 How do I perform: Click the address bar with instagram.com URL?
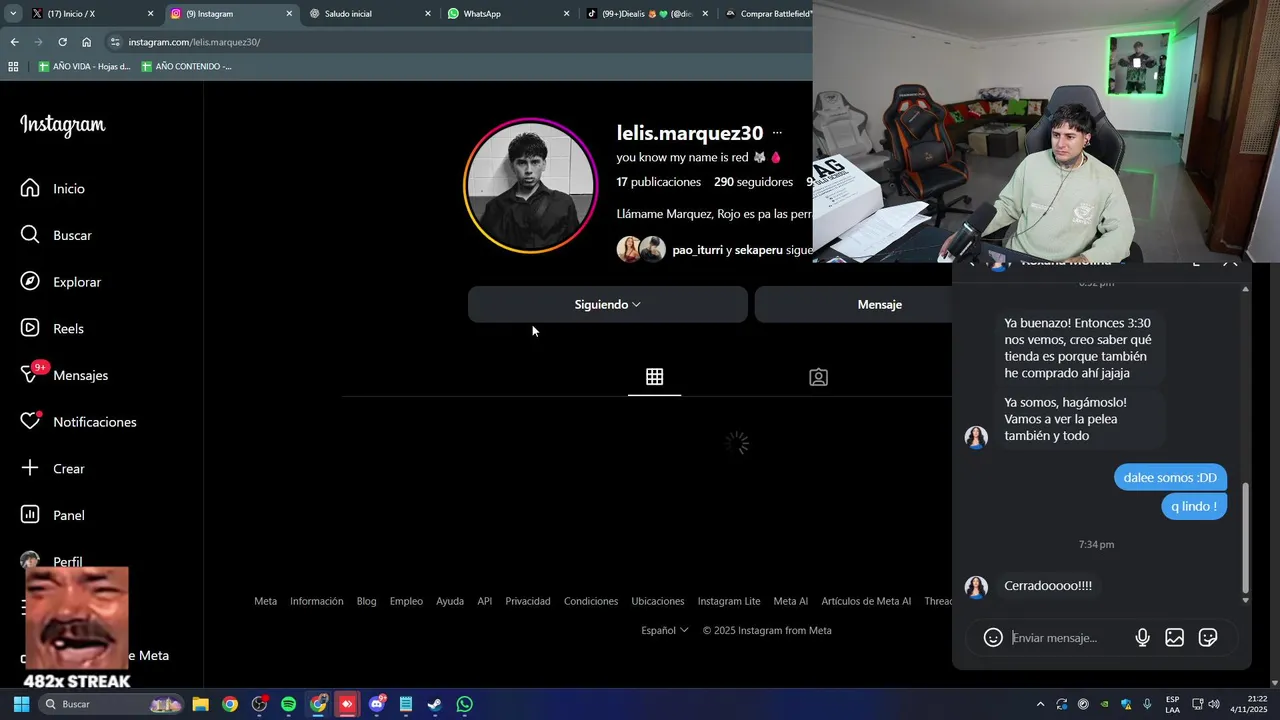[x=460, y=42]
